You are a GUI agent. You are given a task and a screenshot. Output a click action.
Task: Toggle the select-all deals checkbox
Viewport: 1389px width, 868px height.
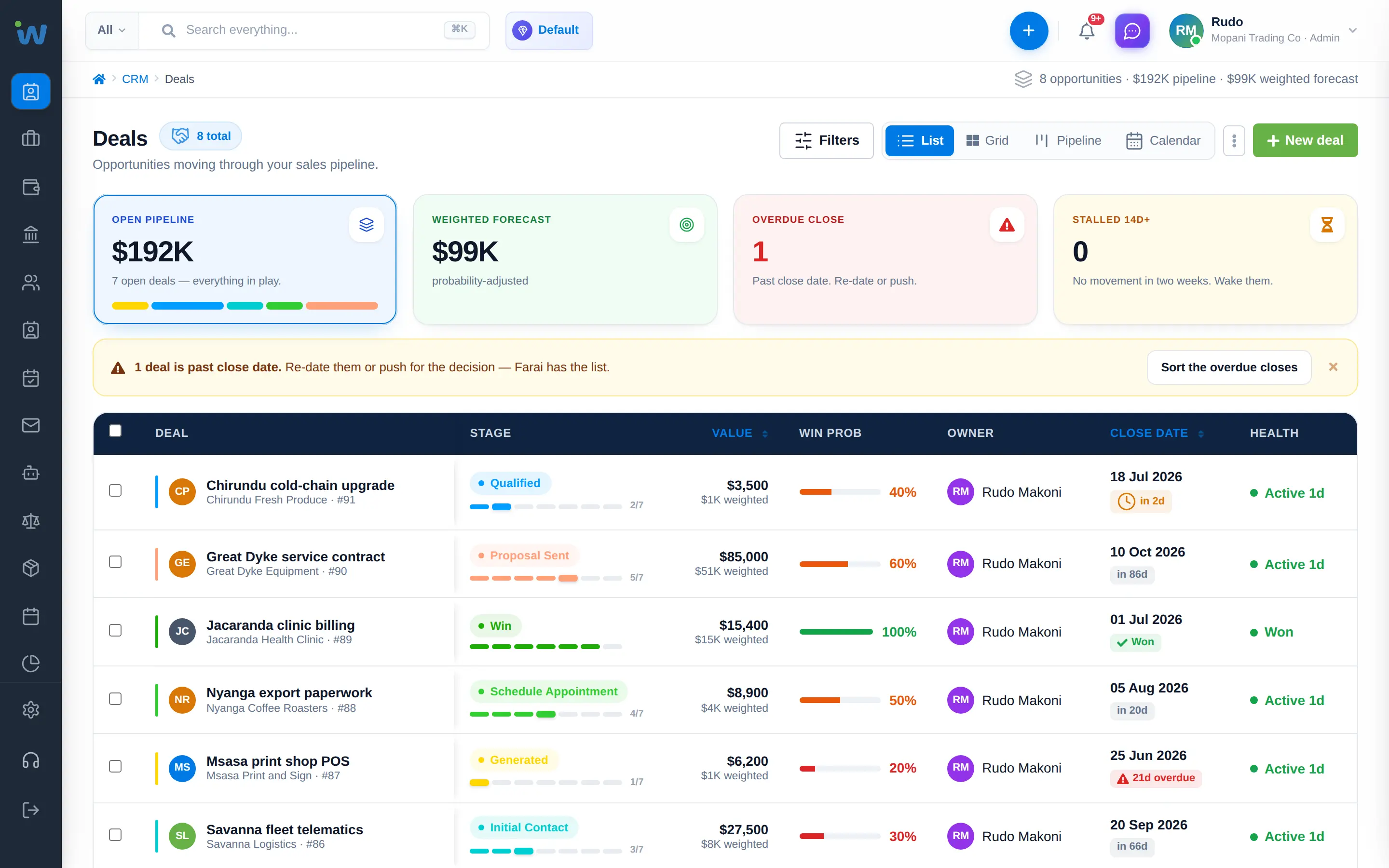coord(115,431)
